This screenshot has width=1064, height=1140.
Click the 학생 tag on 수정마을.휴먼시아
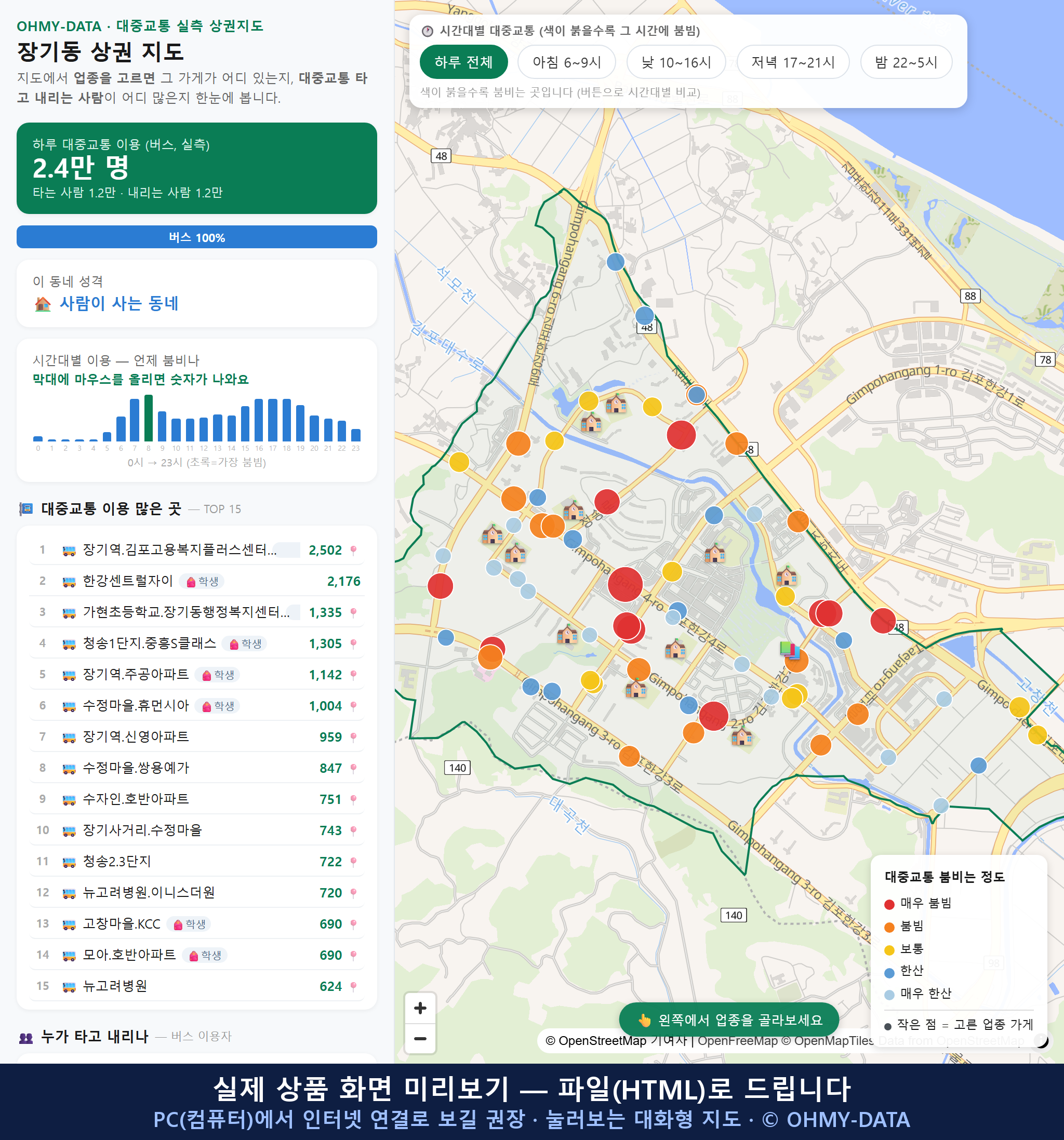(217, 706)
